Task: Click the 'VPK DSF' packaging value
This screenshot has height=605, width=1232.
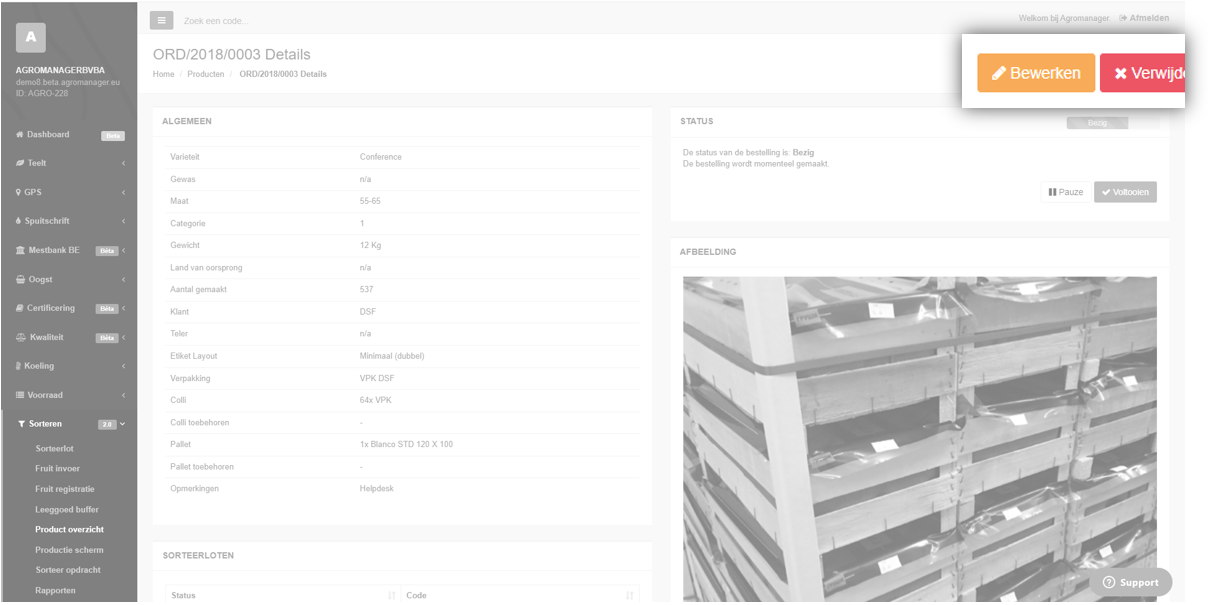Action: 377,378
